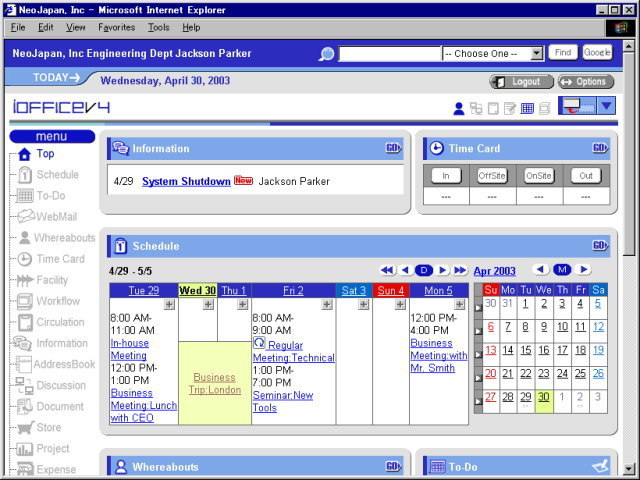Open the Options button
Viewport: 640px width, 480px height.
tap(586, 82)
